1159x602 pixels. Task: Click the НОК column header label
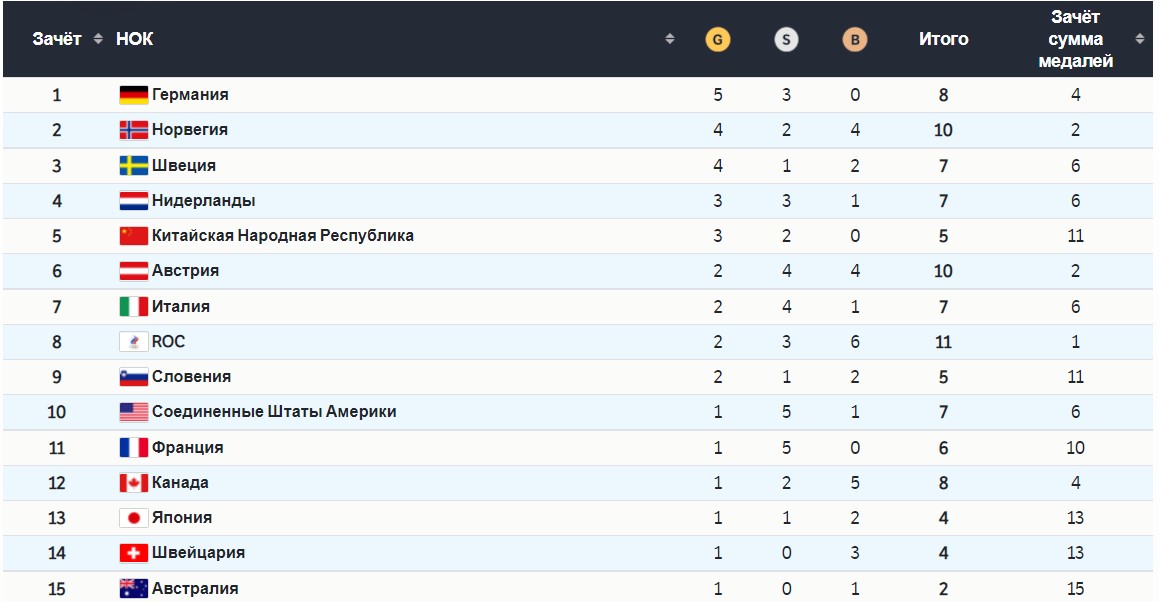[135, 39]
